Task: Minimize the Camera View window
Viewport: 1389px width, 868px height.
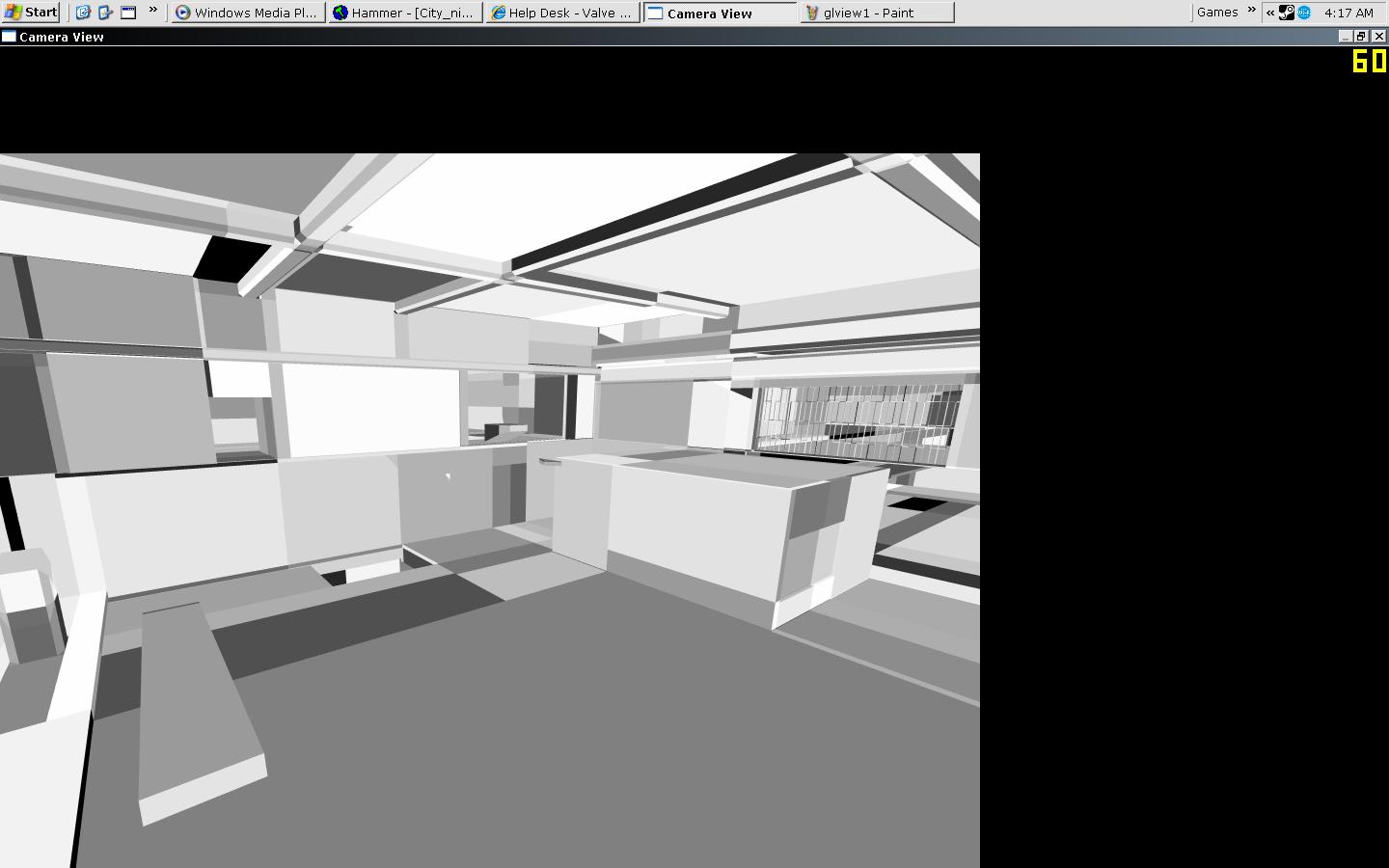Action: click(x=1345, y=37)
